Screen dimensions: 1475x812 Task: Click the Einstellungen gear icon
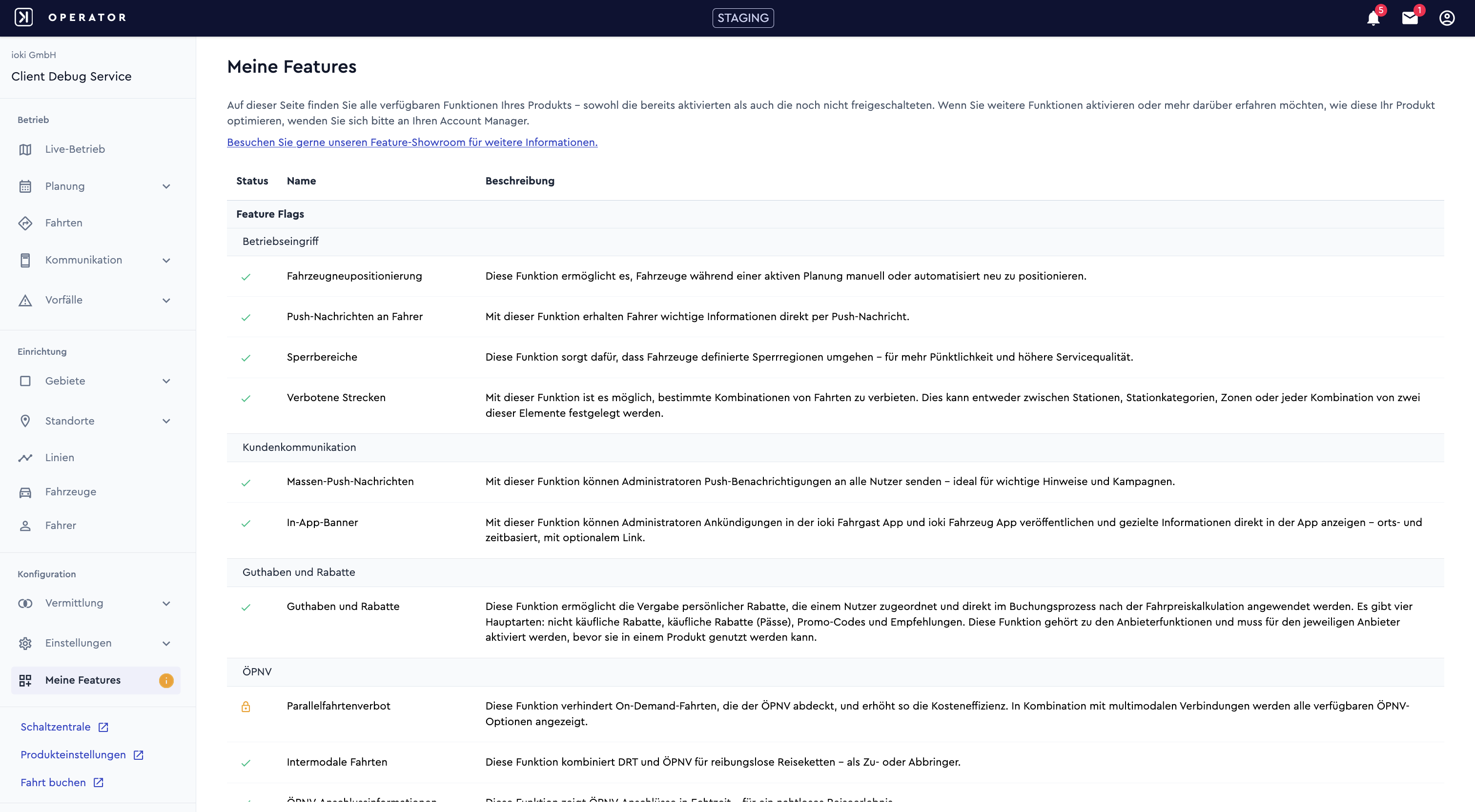(x=25, y=644)
